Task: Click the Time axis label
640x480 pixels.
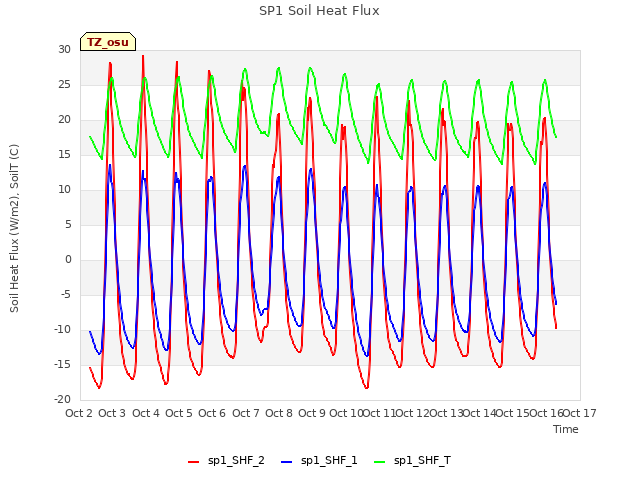Action: (565, 429)
